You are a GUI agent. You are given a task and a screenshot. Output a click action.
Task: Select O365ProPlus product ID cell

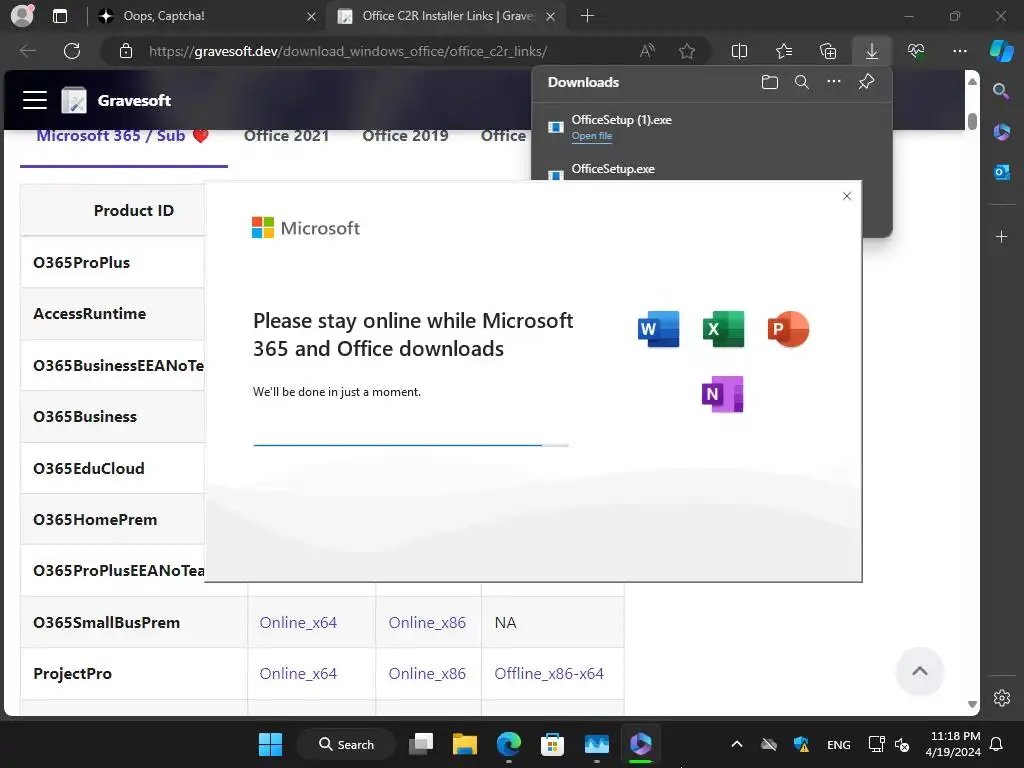point(113,263)
